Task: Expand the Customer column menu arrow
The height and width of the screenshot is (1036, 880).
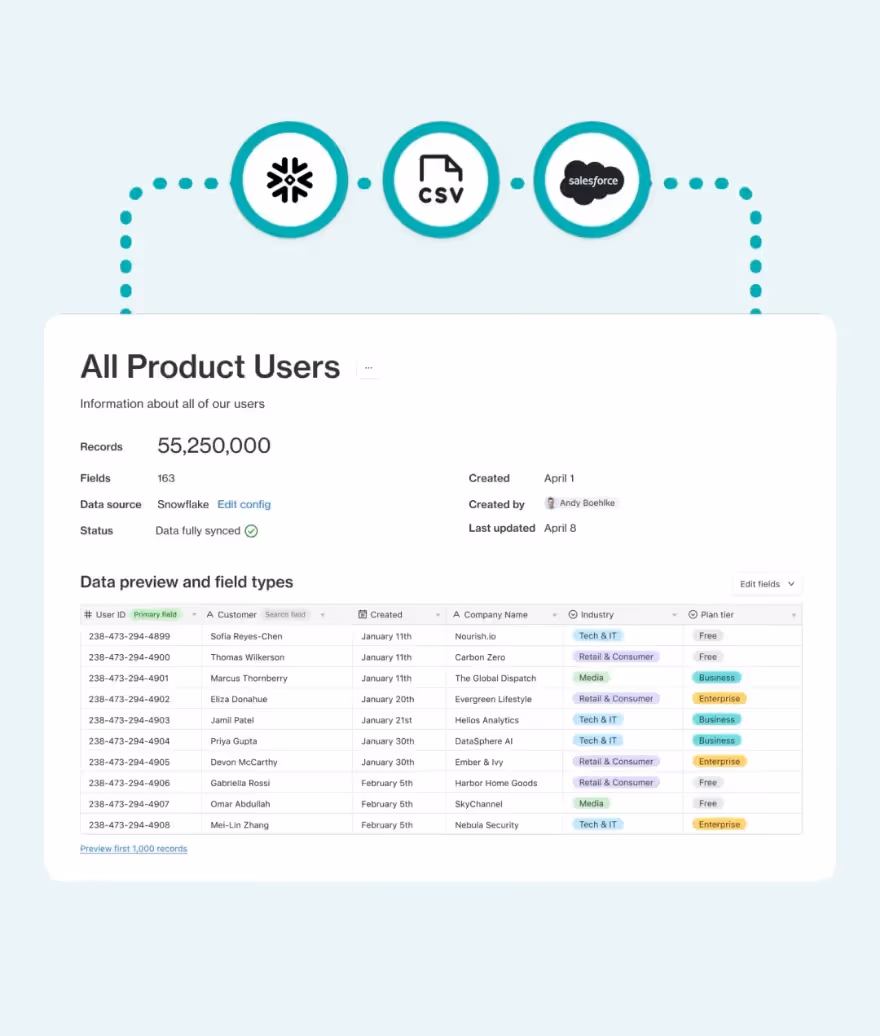Action: pyautogui.click(x=322, y=614)
